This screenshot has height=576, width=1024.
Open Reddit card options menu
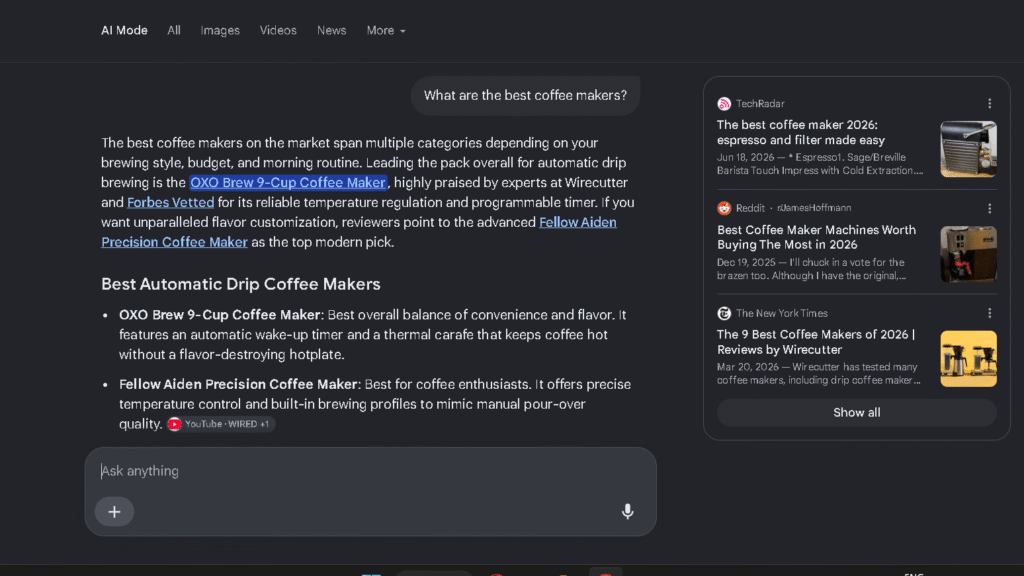point(989,208)
